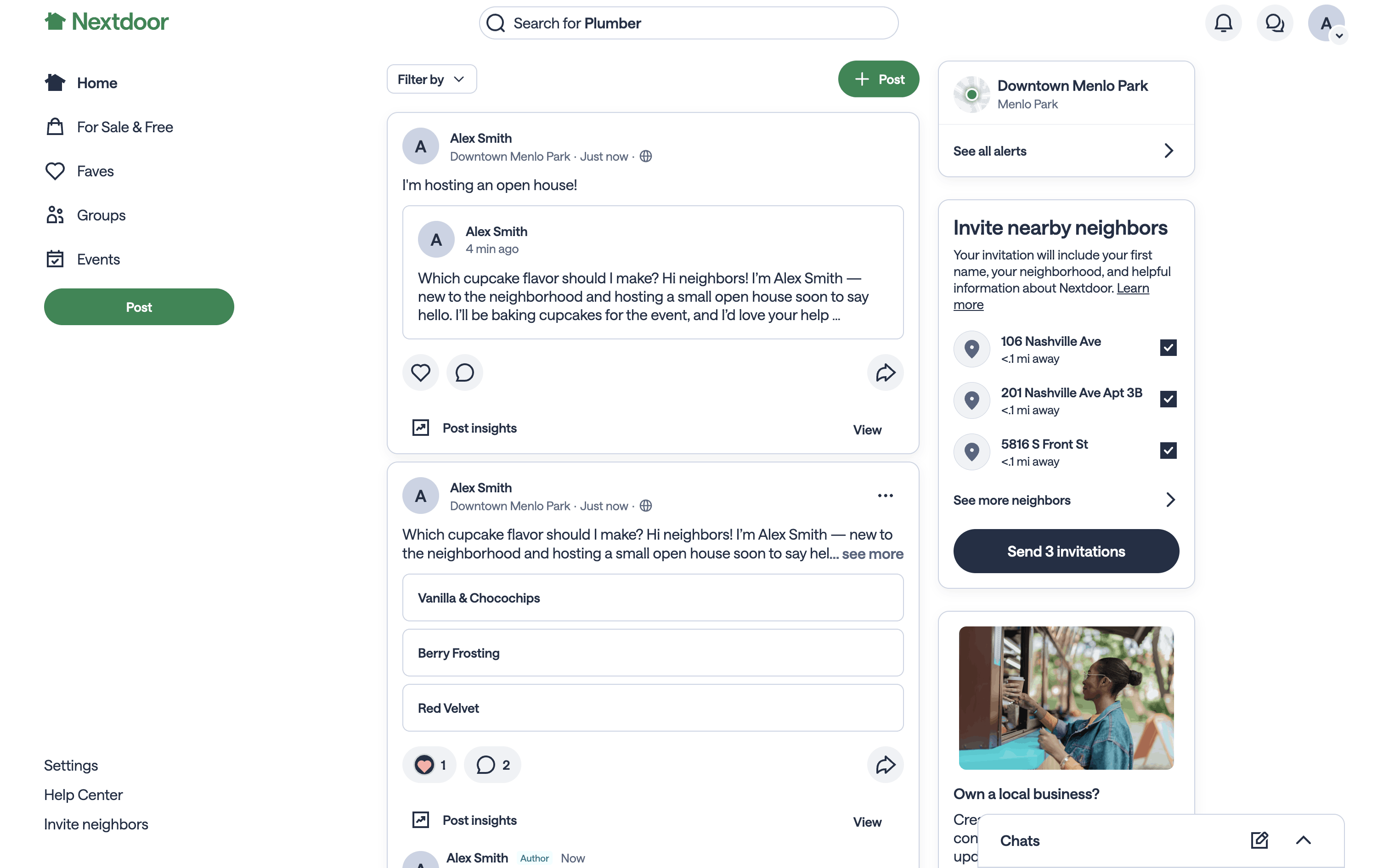Screen dimensions: 1389x868
Task: Deselect the 5816 S Front St checkbox
Action: tap(1168, 451)
